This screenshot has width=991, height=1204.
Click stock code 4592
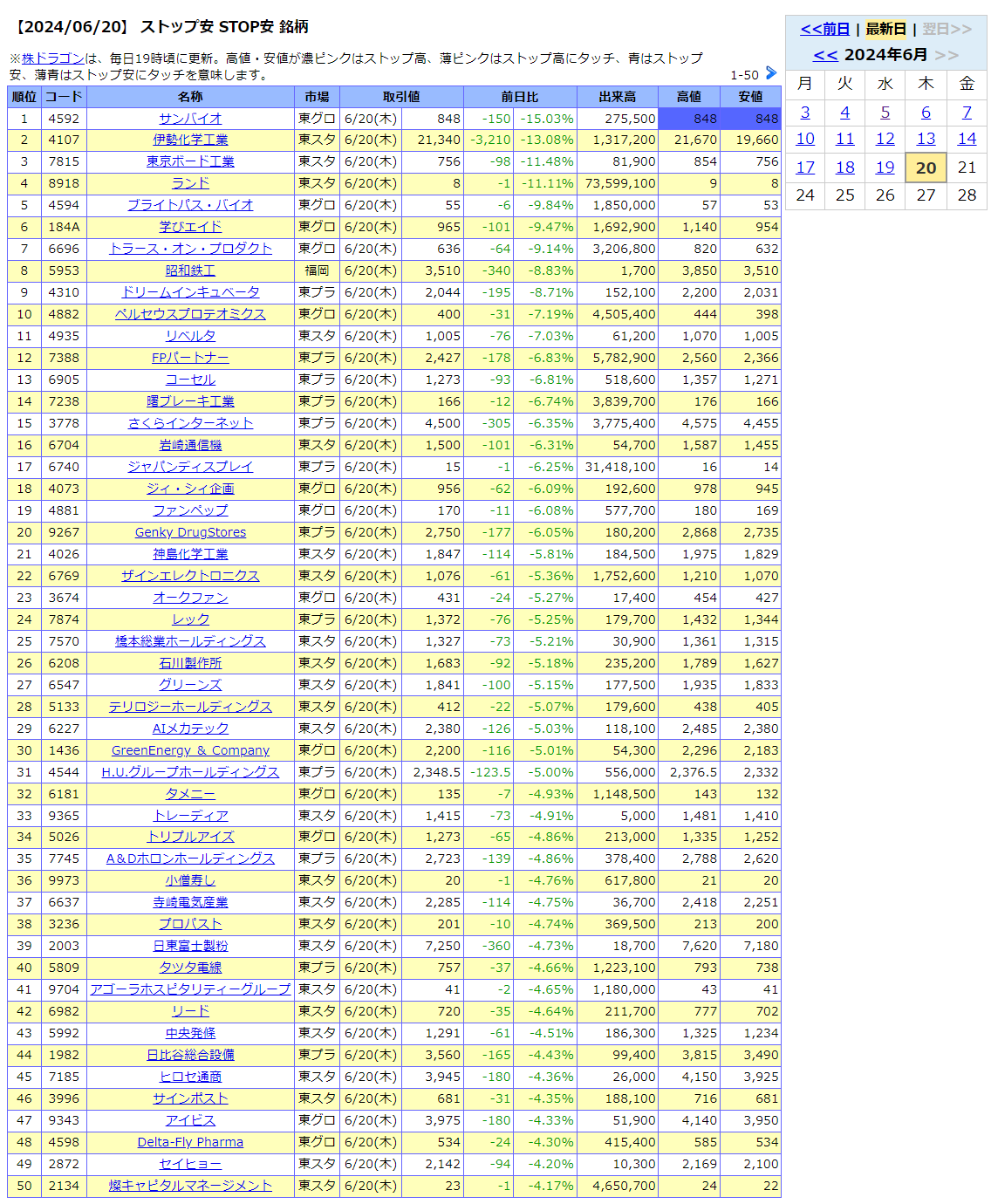[64, 119]
